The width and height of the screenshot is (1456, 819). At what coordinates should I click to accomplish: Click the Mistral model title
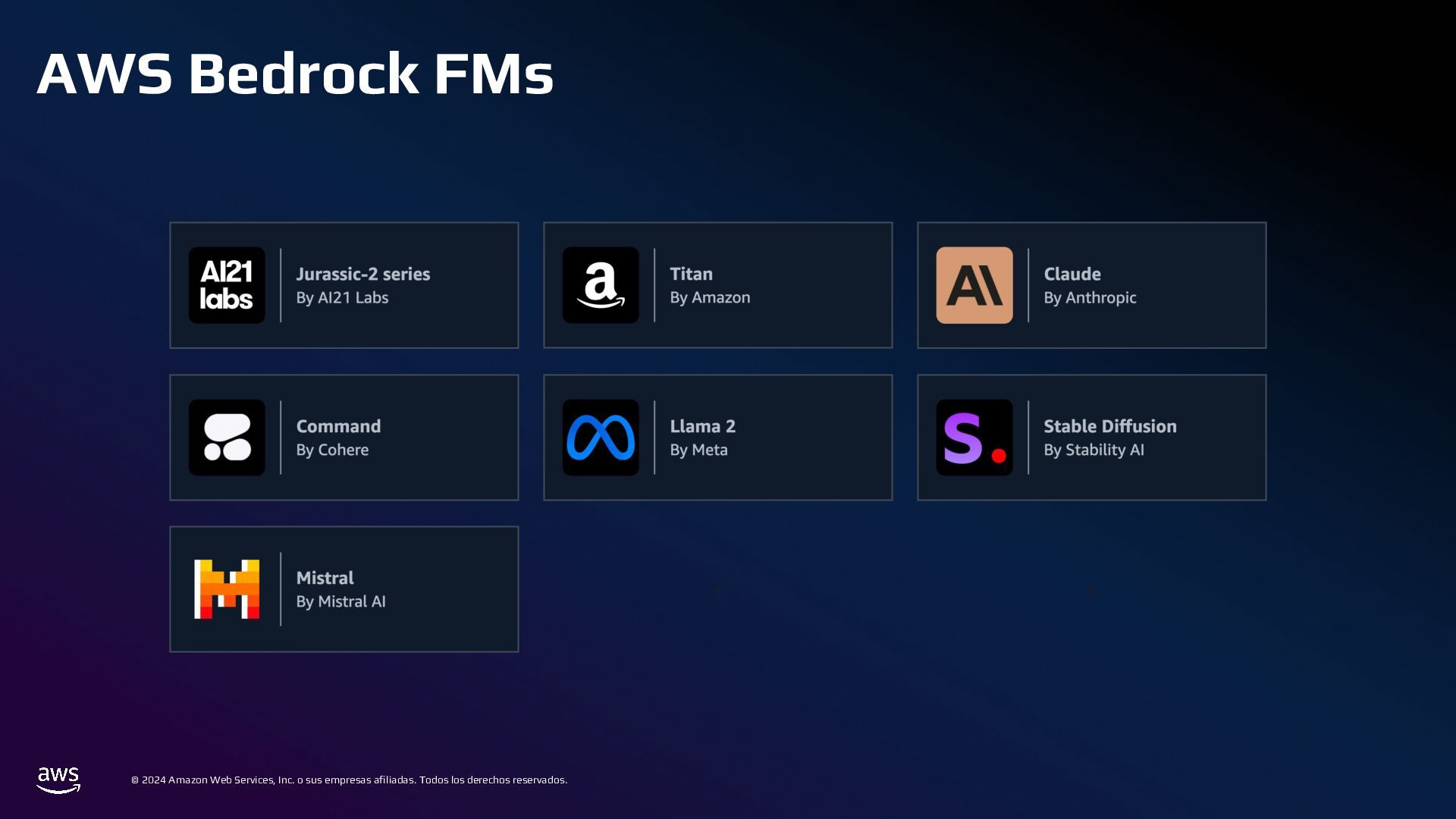coord(325,578)
